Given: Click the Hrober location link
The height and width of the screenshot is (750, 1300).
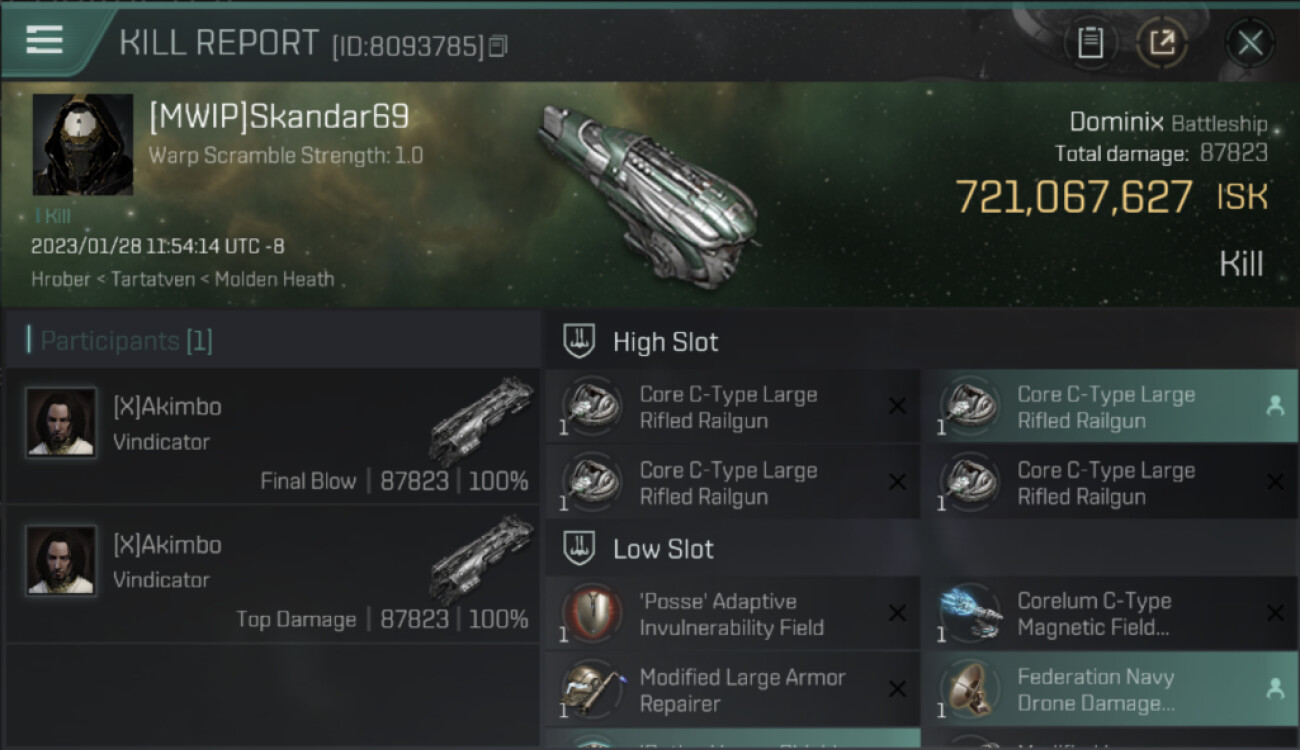Looking at the screenshot, I should click(60, 279).
